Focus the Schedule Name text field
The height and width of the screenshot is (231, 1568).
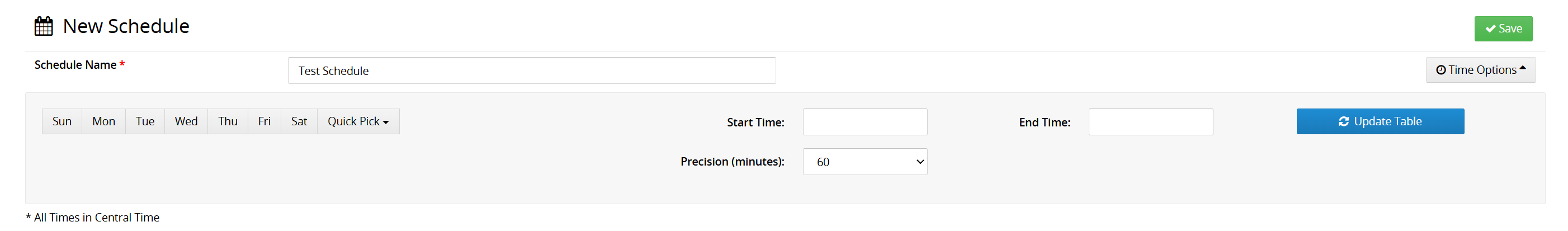pyautogui.click(x=531, y=70)
